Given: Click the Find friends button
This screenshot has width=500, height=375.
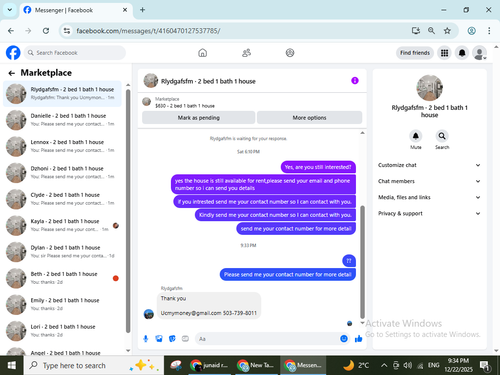Looking at the screenshot, I should [x=415, y=53].
